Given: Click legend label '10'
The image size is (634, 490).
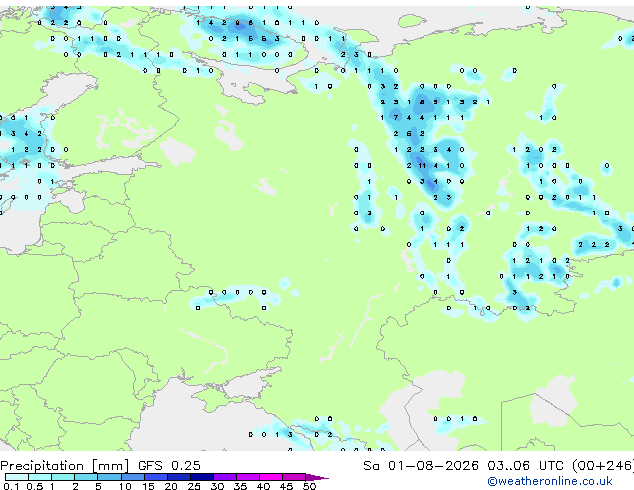Looking at the screenshot, I should (x=125, y=486).
